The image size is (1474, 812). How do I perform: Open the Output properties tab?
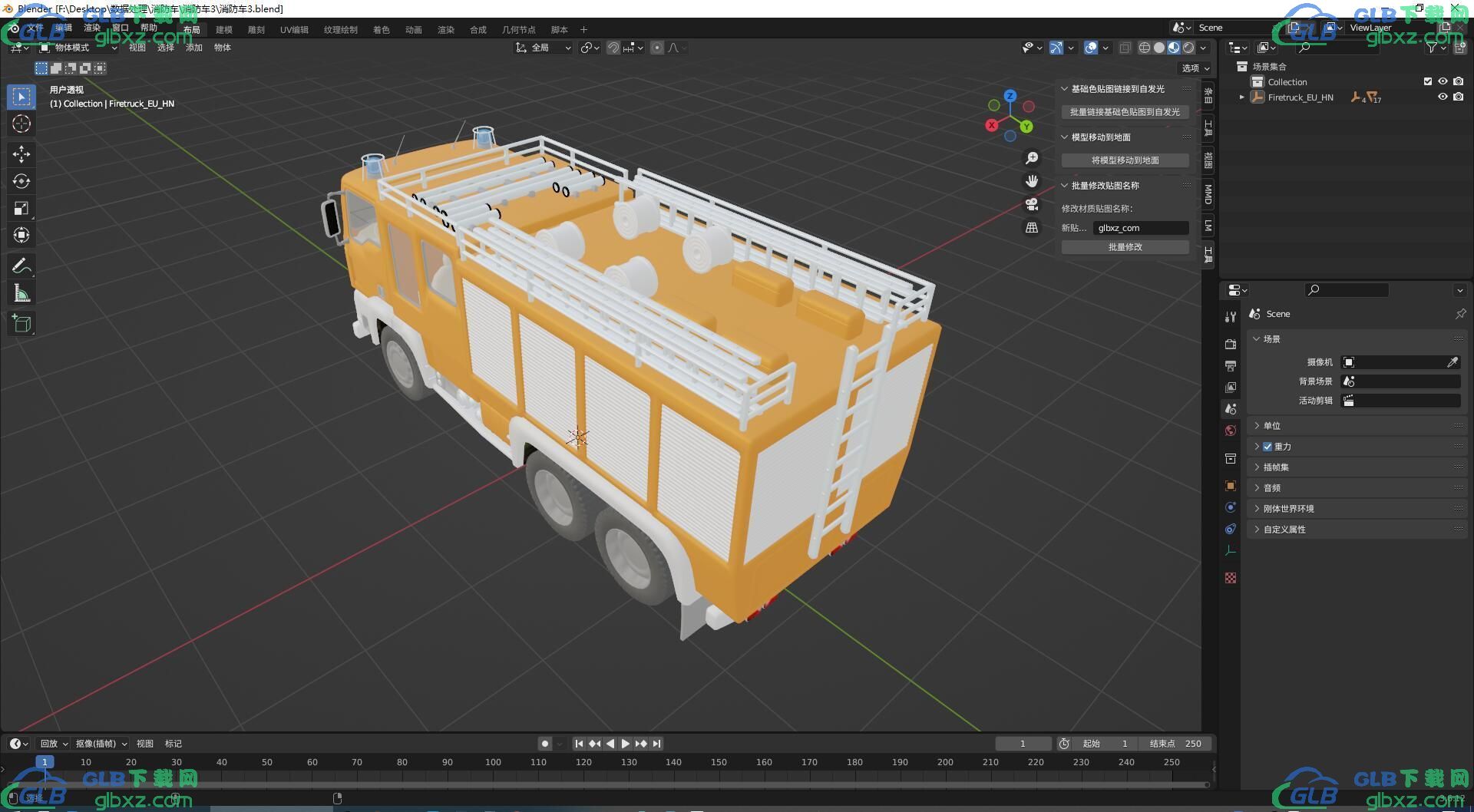[1231, 366]
